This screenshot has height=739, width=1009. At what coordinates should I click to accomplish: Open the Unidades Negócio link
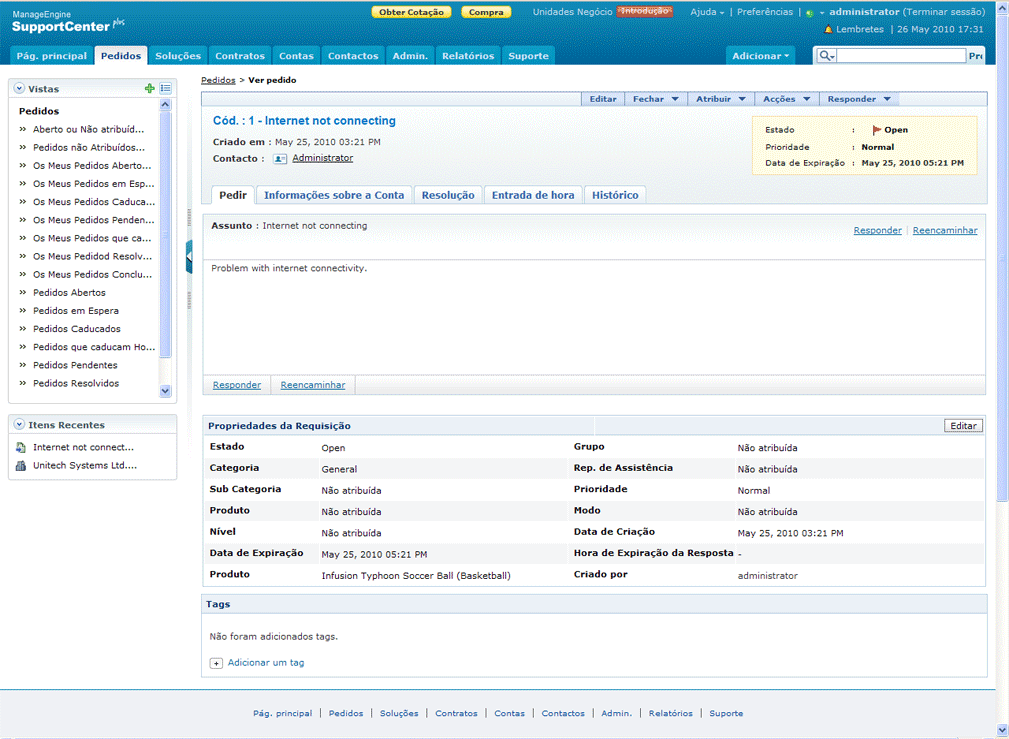(573, 12)
